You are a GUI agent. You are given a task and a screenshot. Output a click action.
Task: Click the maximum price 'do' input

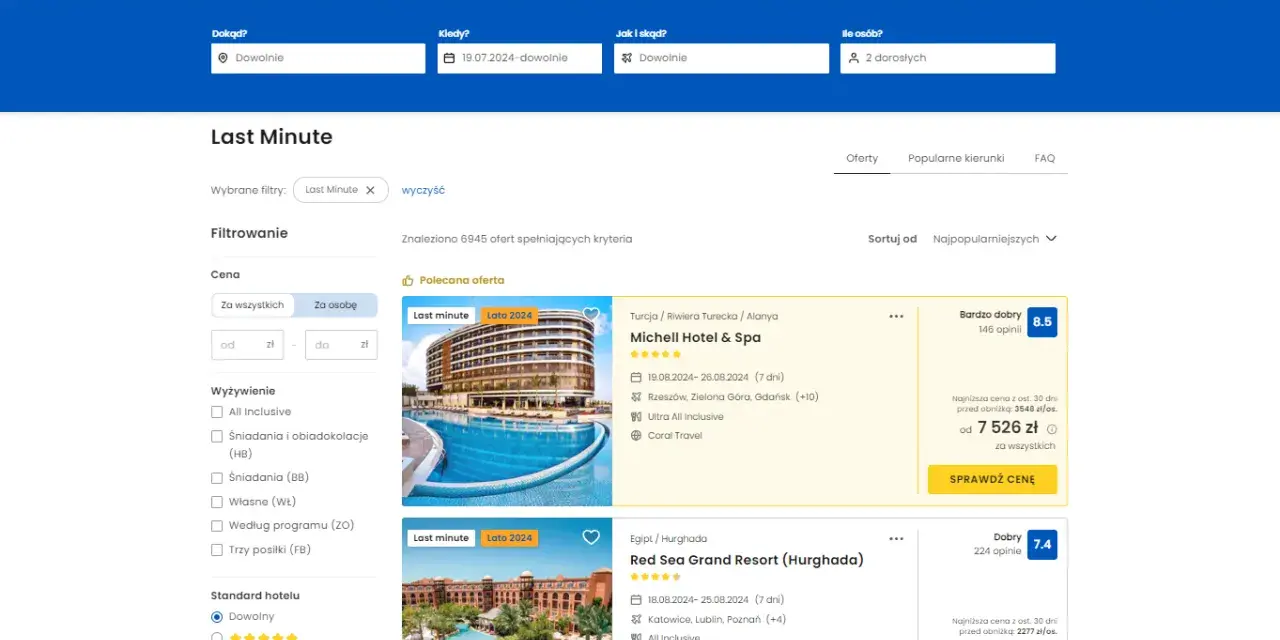point(341,345)
